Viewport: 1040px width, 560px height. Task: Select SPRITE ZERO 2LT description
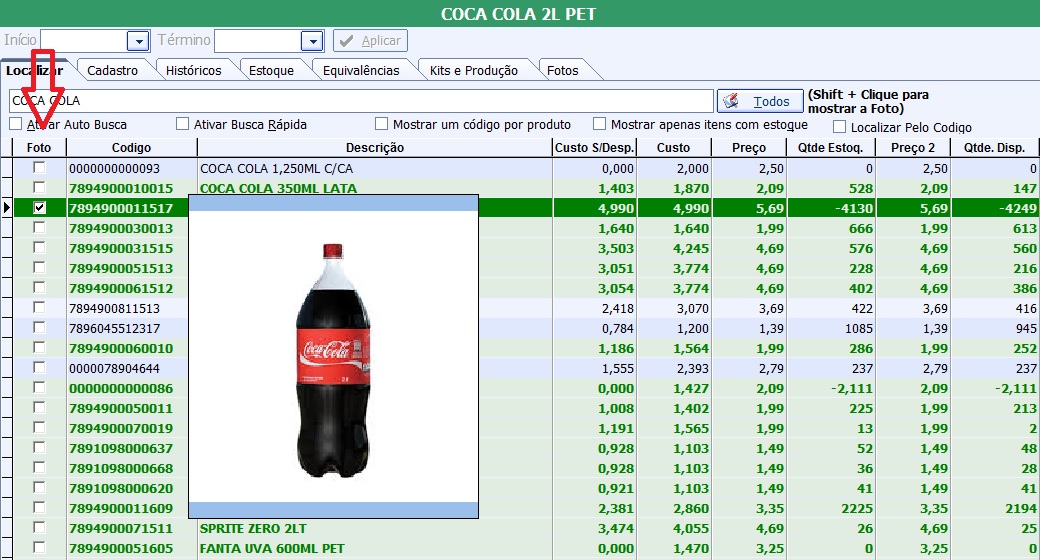click(253, 529)
